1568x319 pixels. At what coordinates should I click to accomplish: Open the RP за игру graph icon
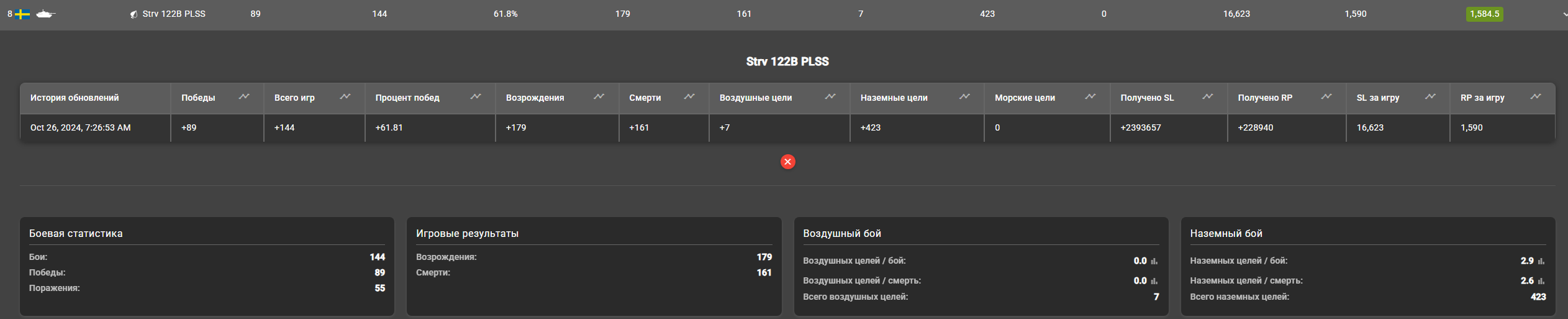coord(1536,97)
